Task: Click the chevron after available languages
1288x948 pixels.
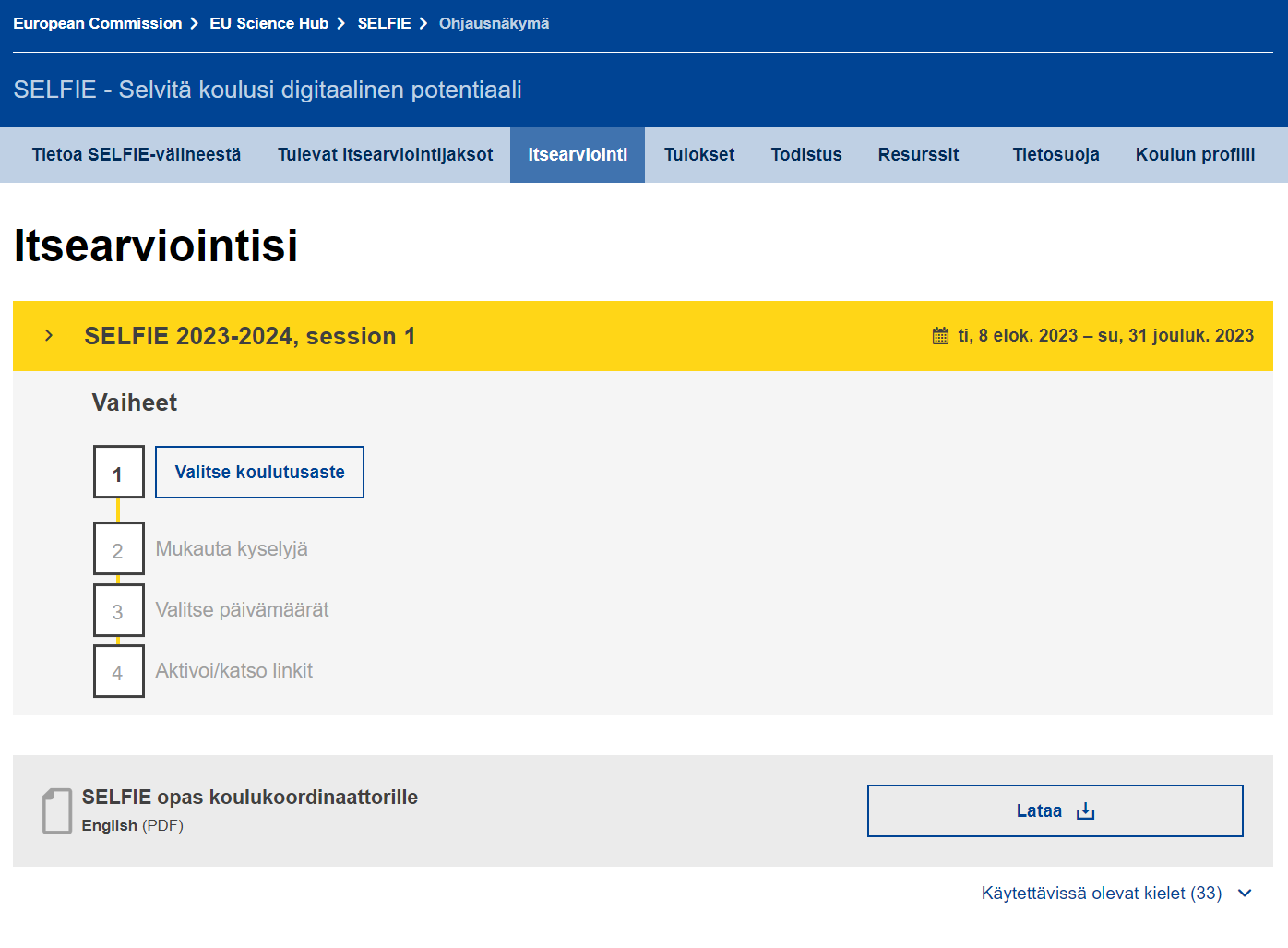Action: coord(1245,894)
